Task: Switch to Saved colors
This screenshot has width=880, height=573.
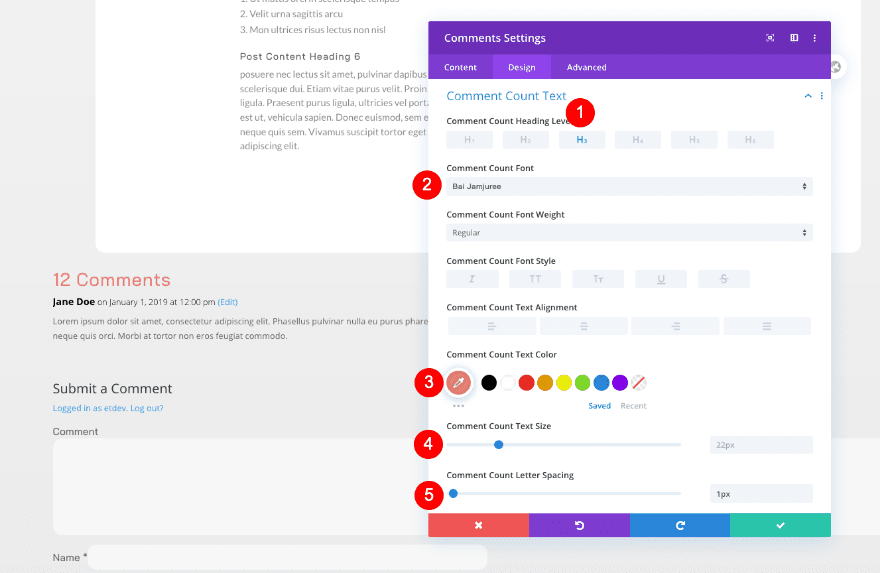Action: tap(599, 406)
